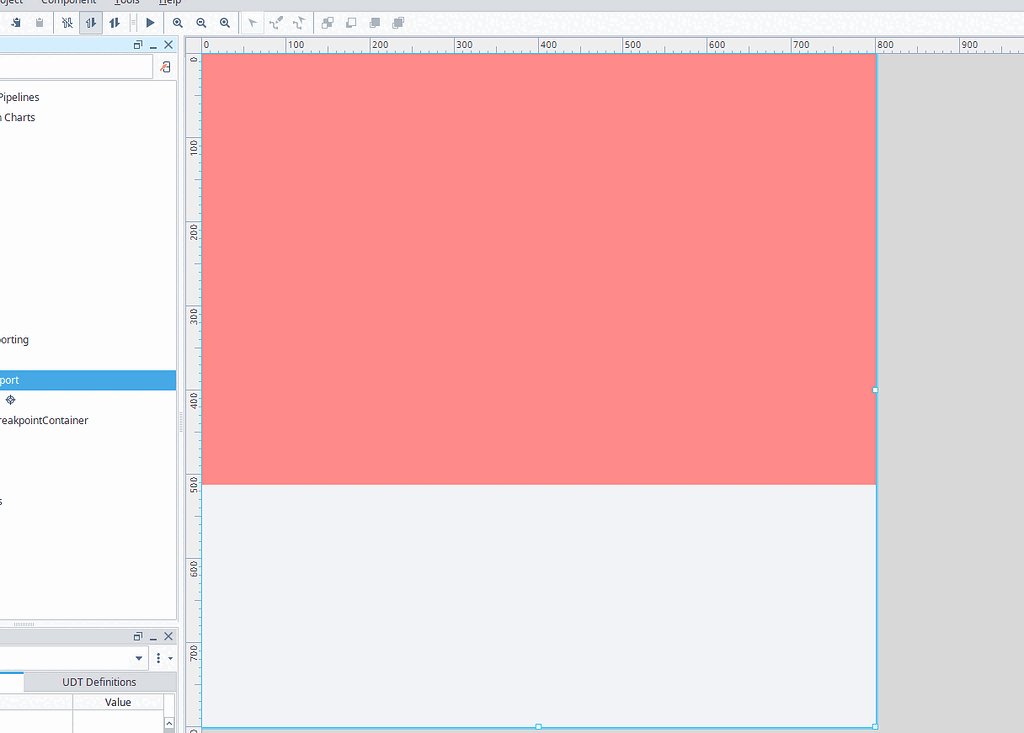Open the dropdown beside the kebab menu
Screen dimensions: 1024x733
point(170,658)
